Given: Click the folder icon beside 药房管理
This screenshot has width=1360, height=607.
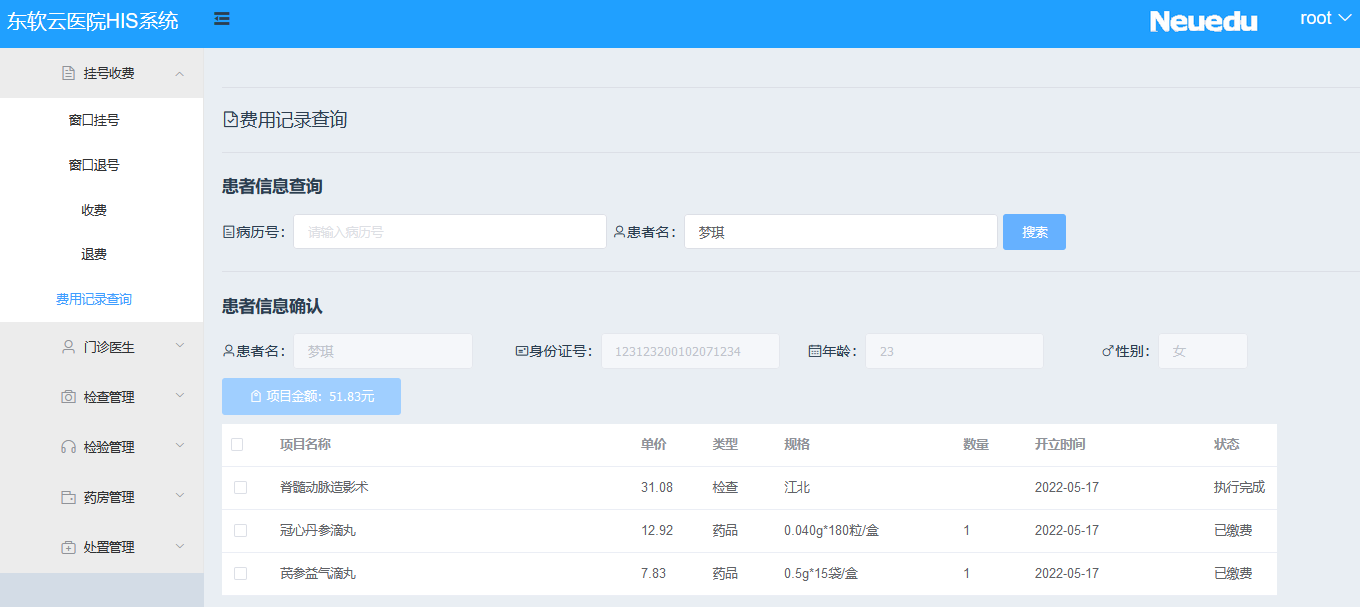Looking at the screenshot, I should [x=68, y=497].
